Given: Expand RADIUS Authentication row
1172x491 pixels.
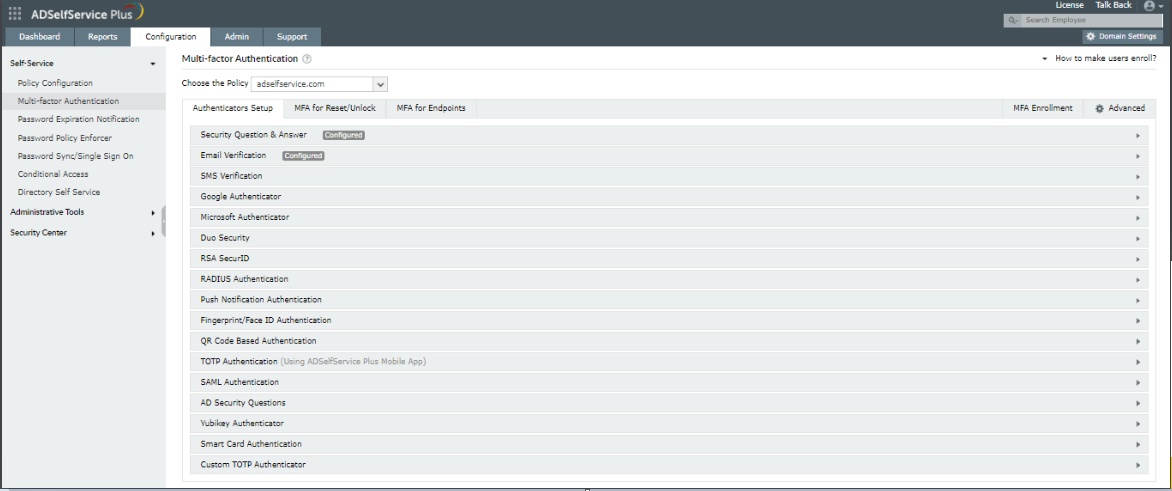Looking at the screenshot, I should 670,280.
